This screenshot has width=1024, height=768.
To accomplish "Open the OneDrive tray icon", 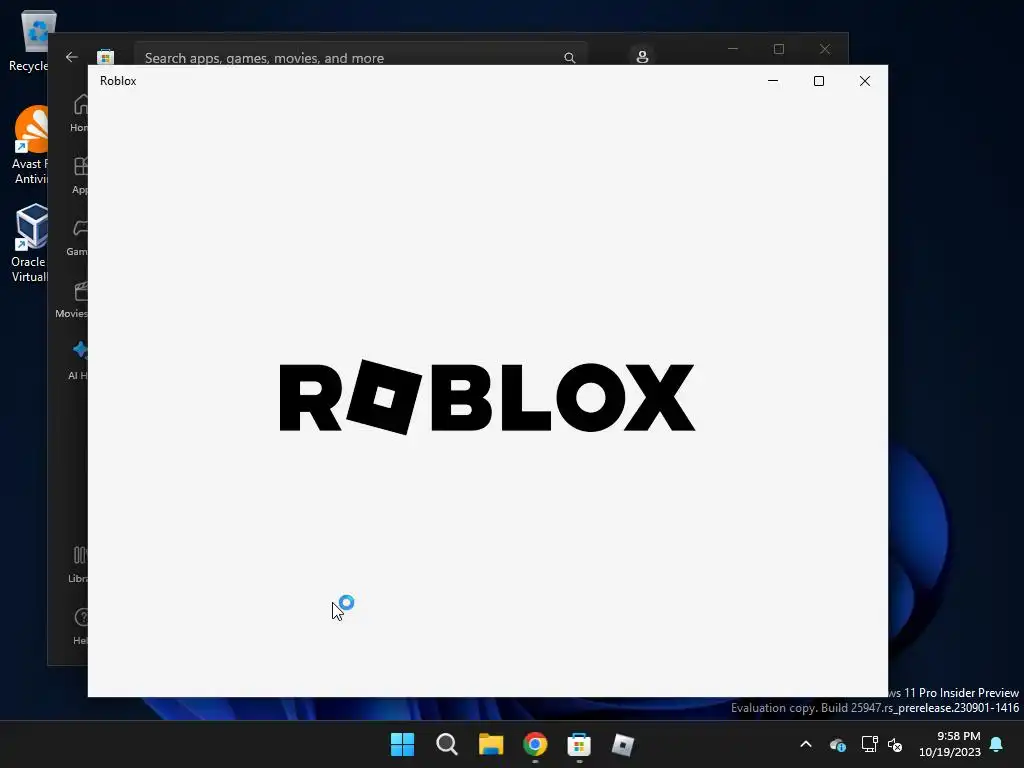I will pyautogui.click(x=838, y=744).
